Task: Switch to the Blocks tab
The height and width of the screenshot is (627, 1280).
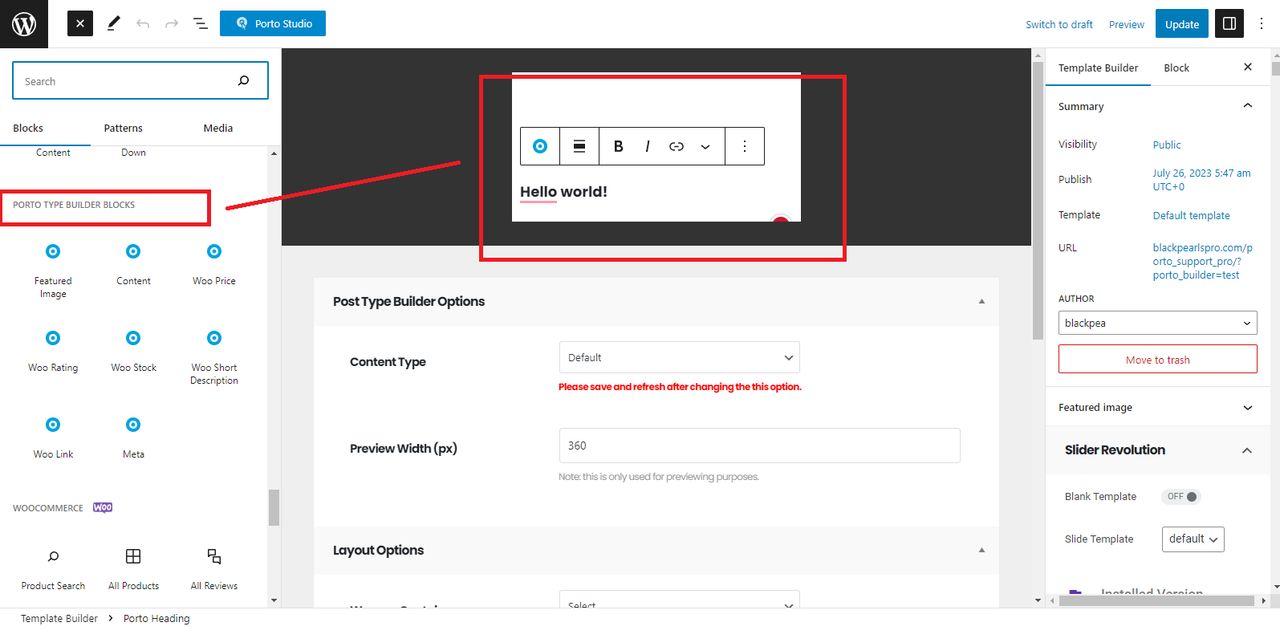Action: (x=28, y=128)
